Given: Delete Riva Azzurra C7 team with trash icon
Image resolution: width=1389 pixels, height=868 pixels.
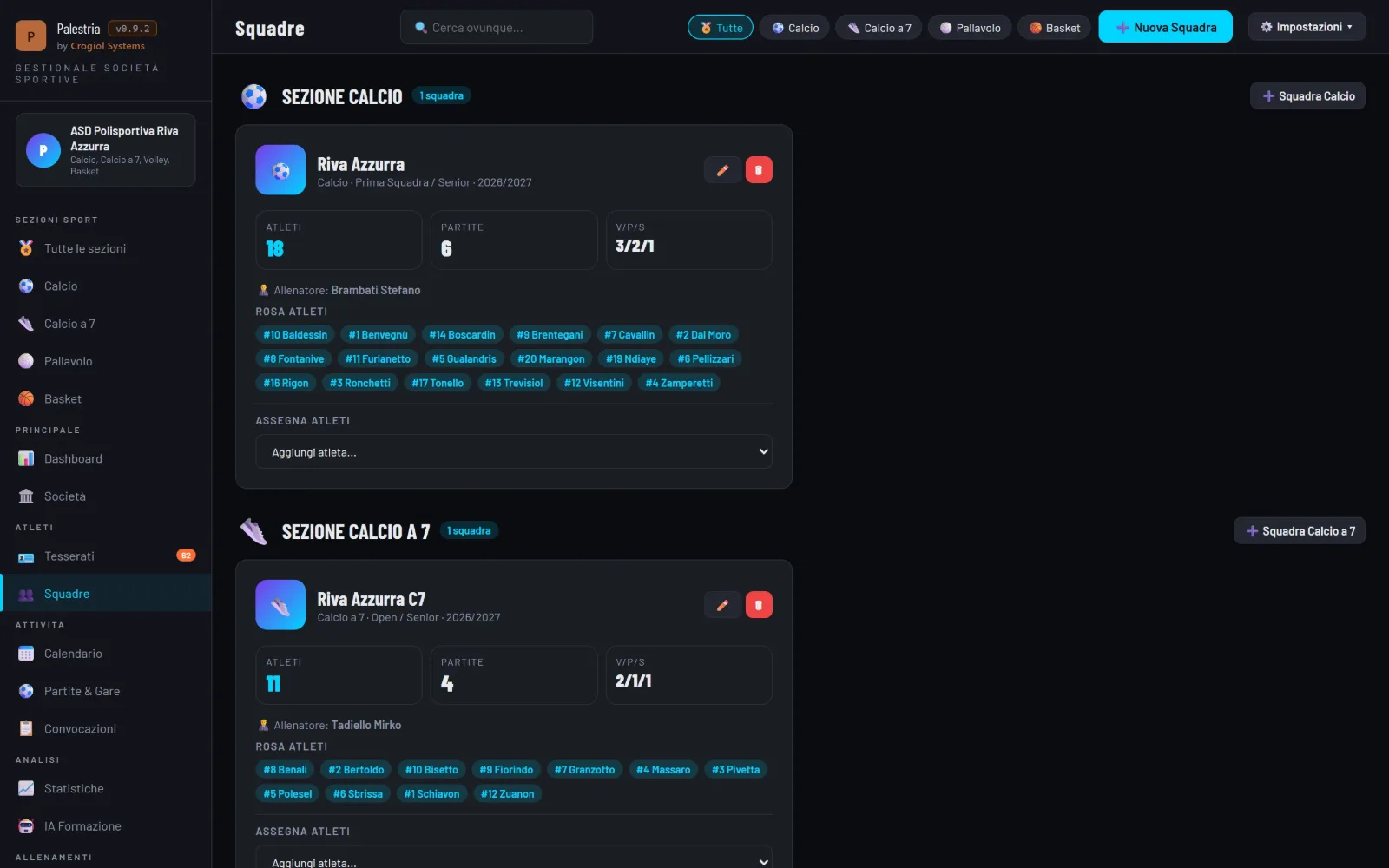Looking at the screenshot, I should pos(759,605).
